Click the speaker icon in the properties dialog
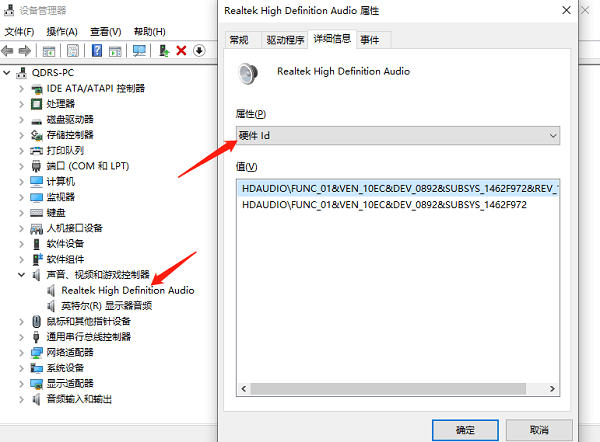Viewport: 600px width, 442px height. pos(248,73)
